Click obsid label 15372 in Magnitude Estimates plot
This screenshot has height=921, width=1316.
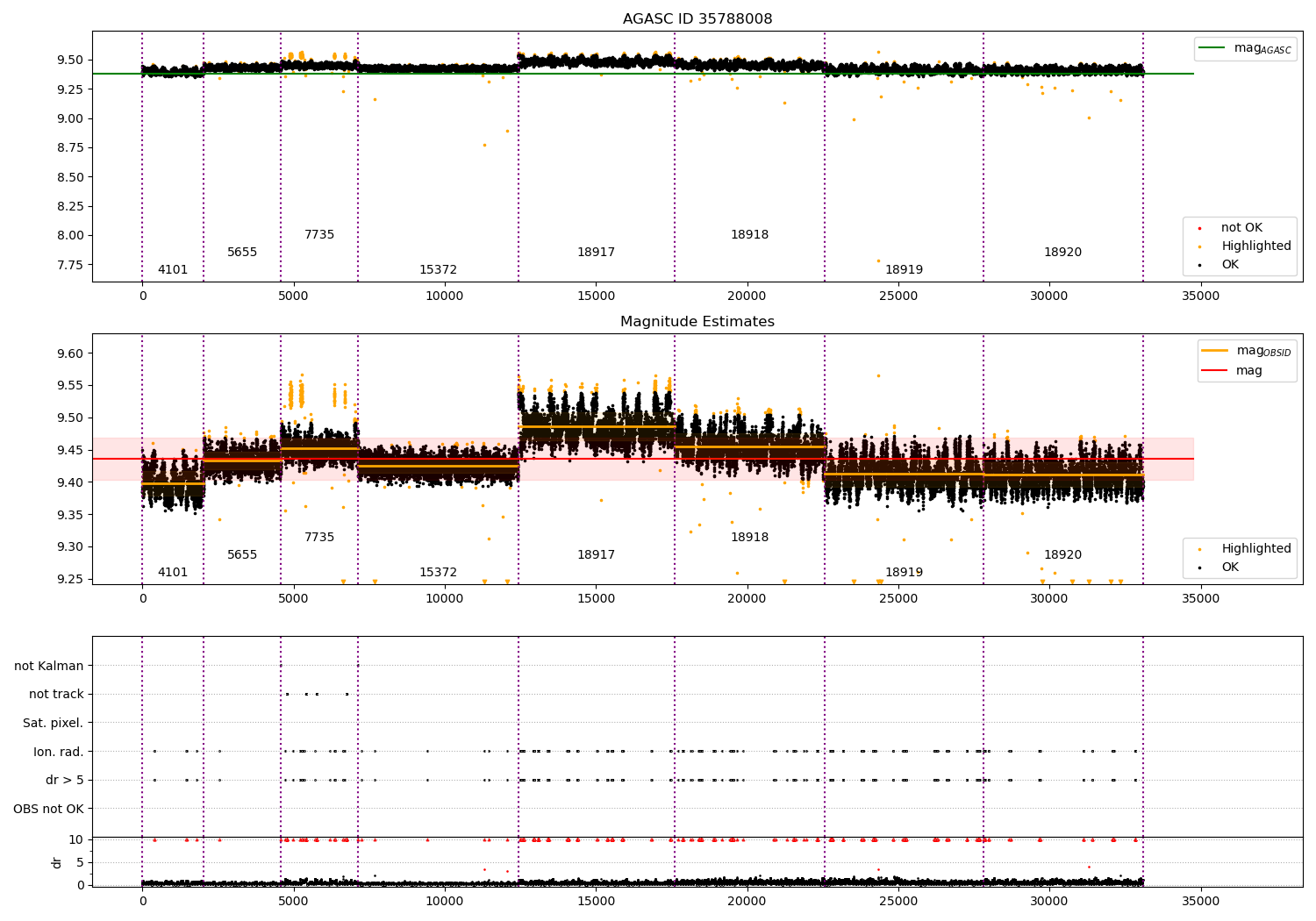438,573
